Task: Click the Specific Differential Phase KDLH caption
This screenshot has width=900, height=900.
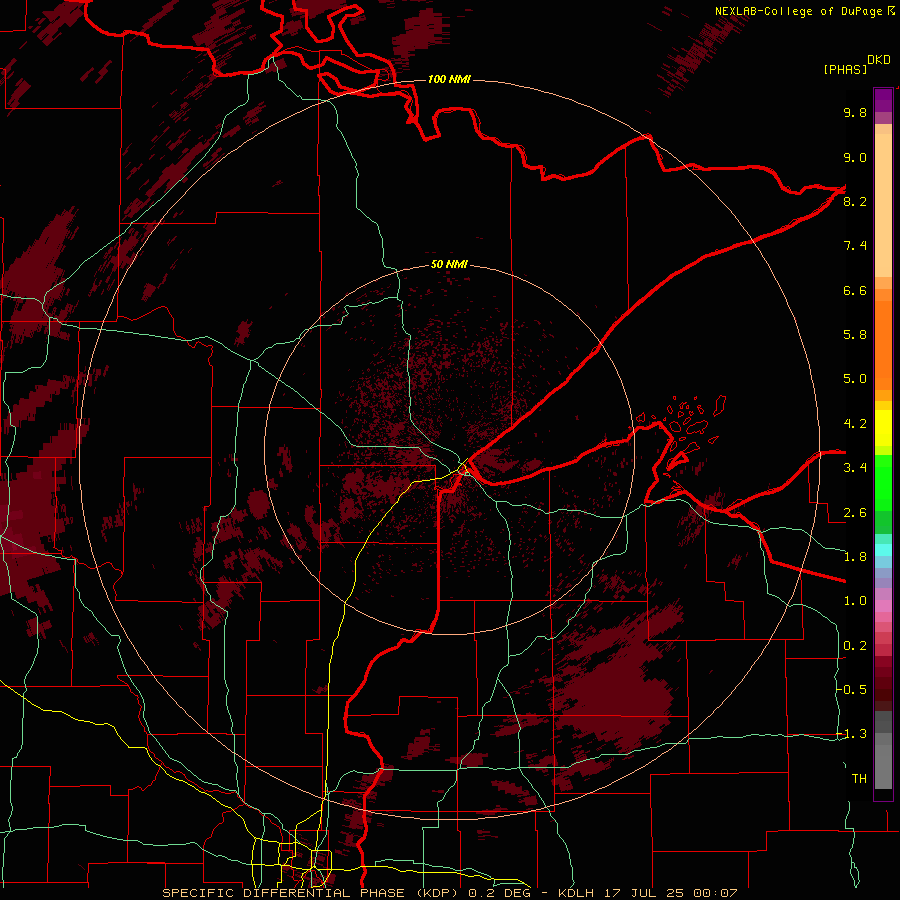Action: 449,893
